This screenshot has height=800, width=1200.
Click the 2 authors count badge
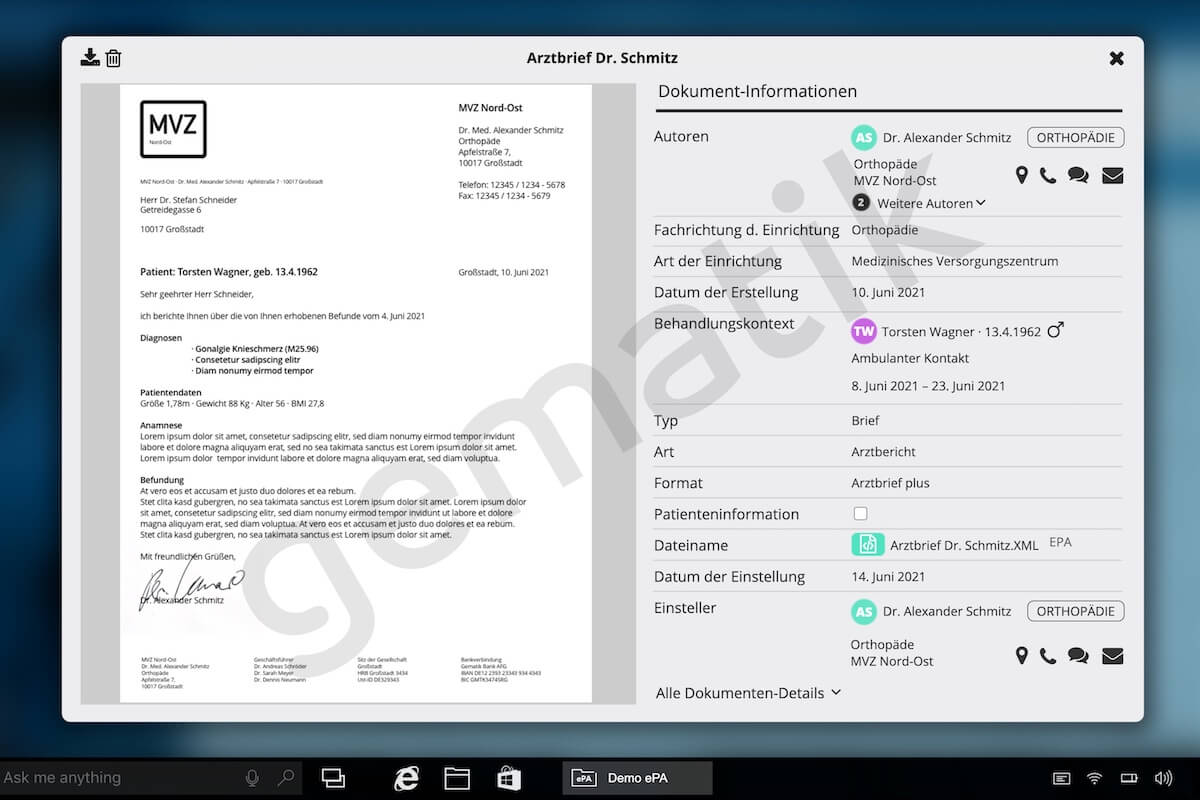pyautogui.click(x=861, y=203)
